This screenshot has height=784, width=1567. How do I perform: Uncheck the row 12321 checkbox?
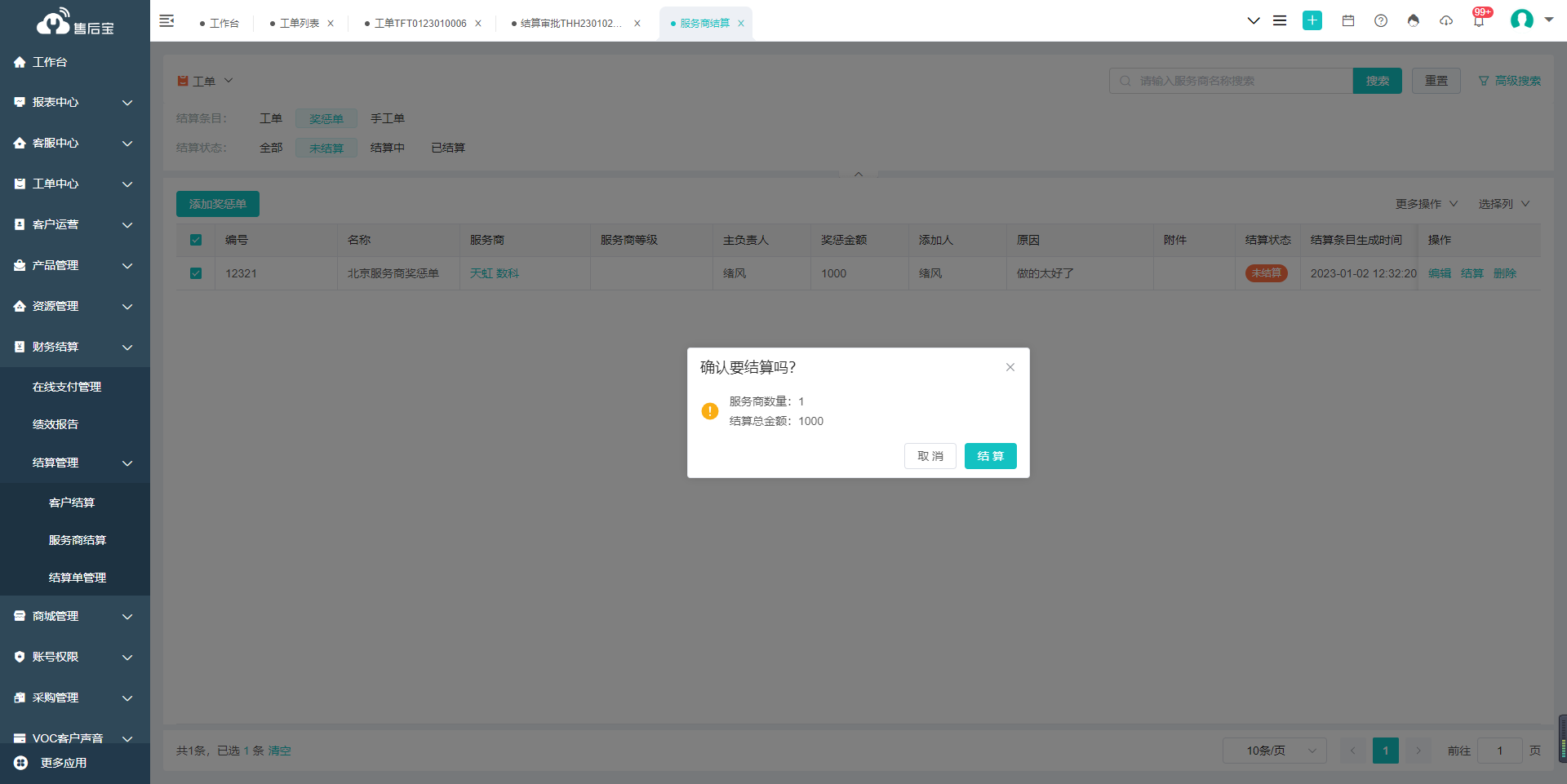(196, 273)
